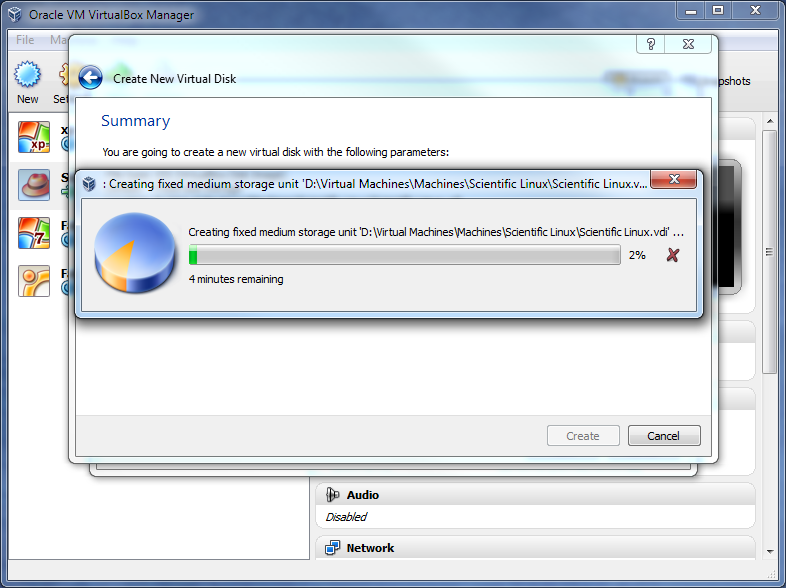Select the red hat Scientific Linux VM icon

point(34,185)
